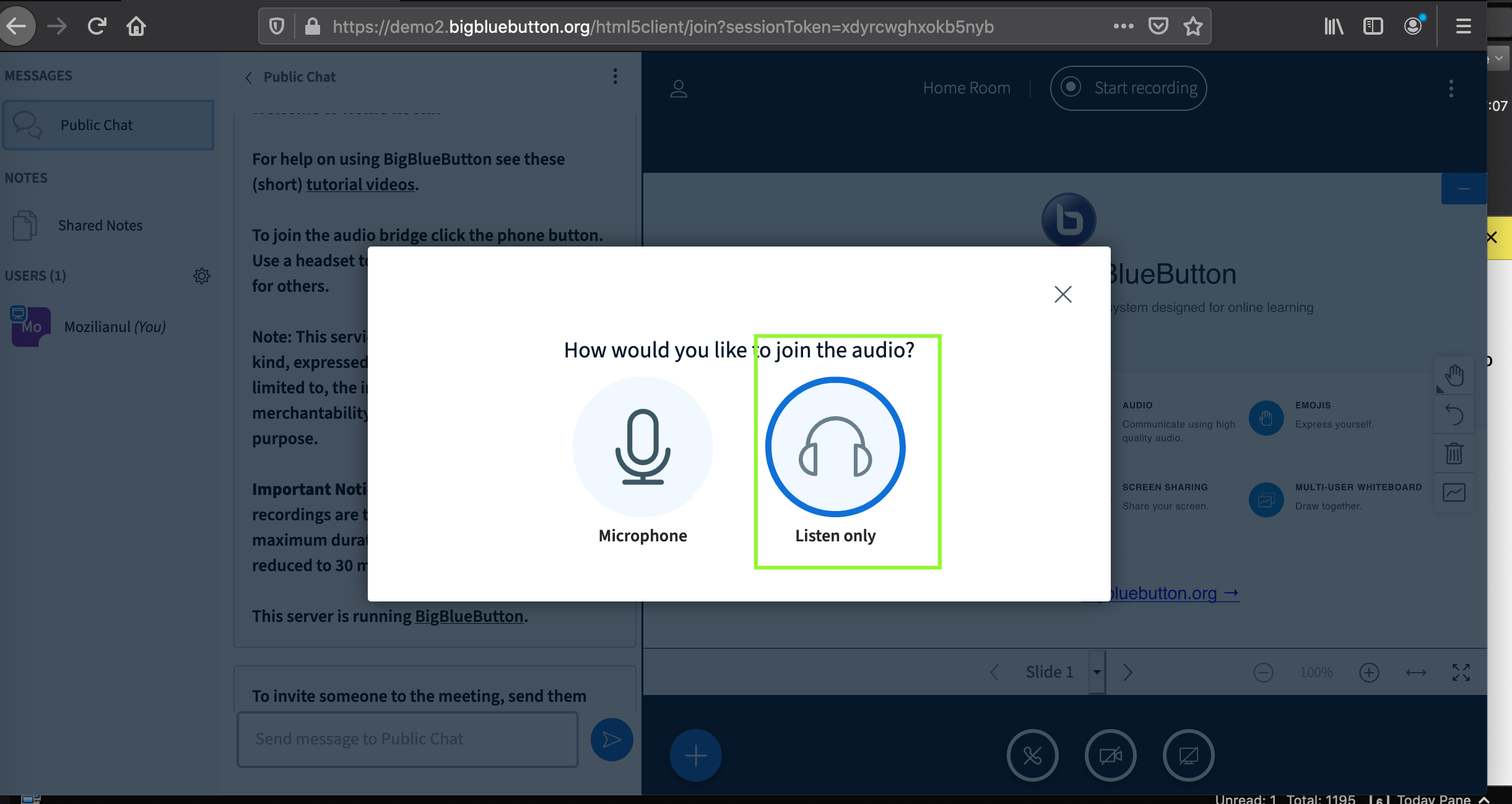Open the bigbluebutton.org slide link
The width and height of the screenshot is (1512, 804).
1174,593
